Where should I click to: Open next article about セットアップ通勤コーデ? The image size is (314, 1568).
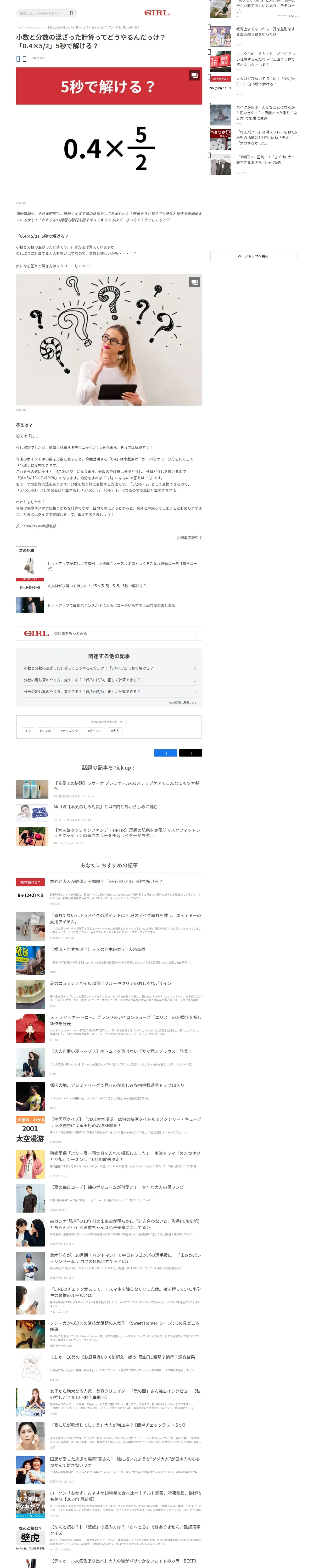tap(109, 566)
